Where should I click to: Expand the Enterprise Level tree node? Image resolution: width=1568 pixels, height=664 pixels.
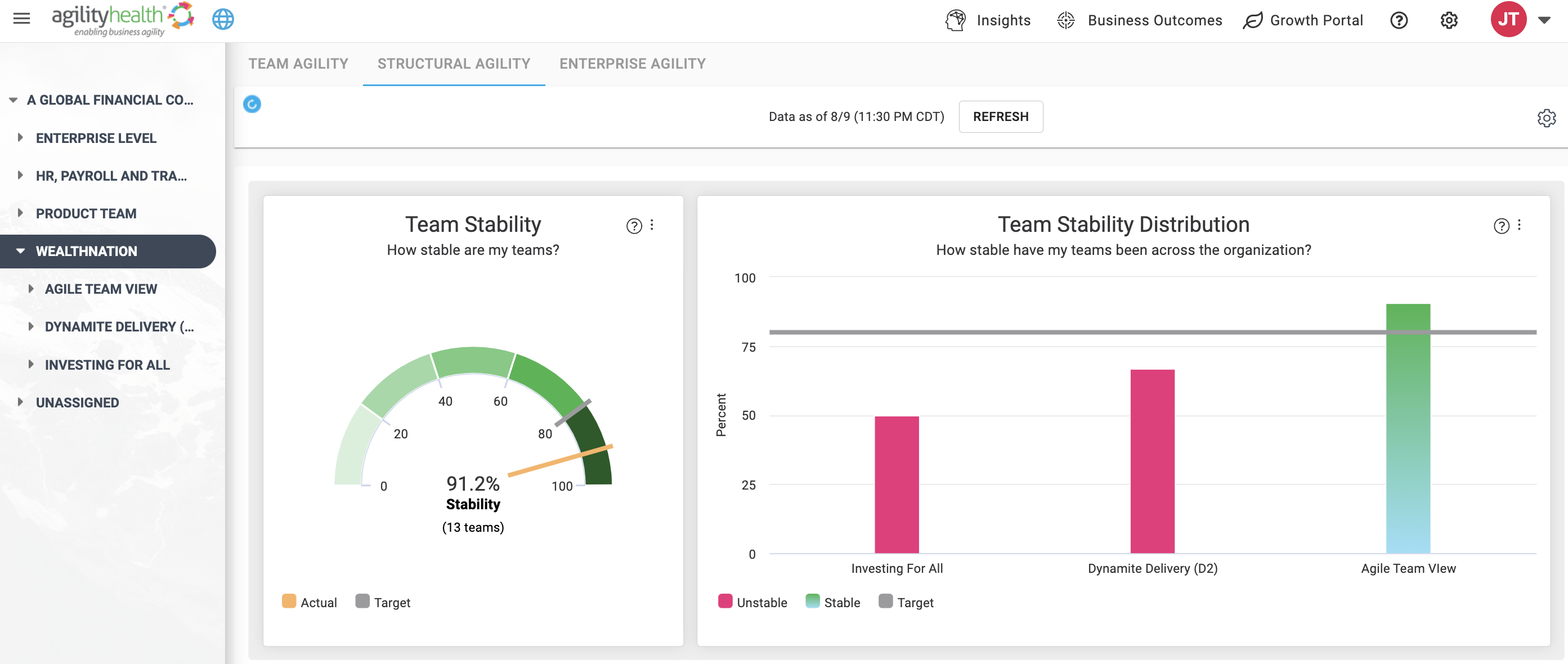click(x=20, y=137)
